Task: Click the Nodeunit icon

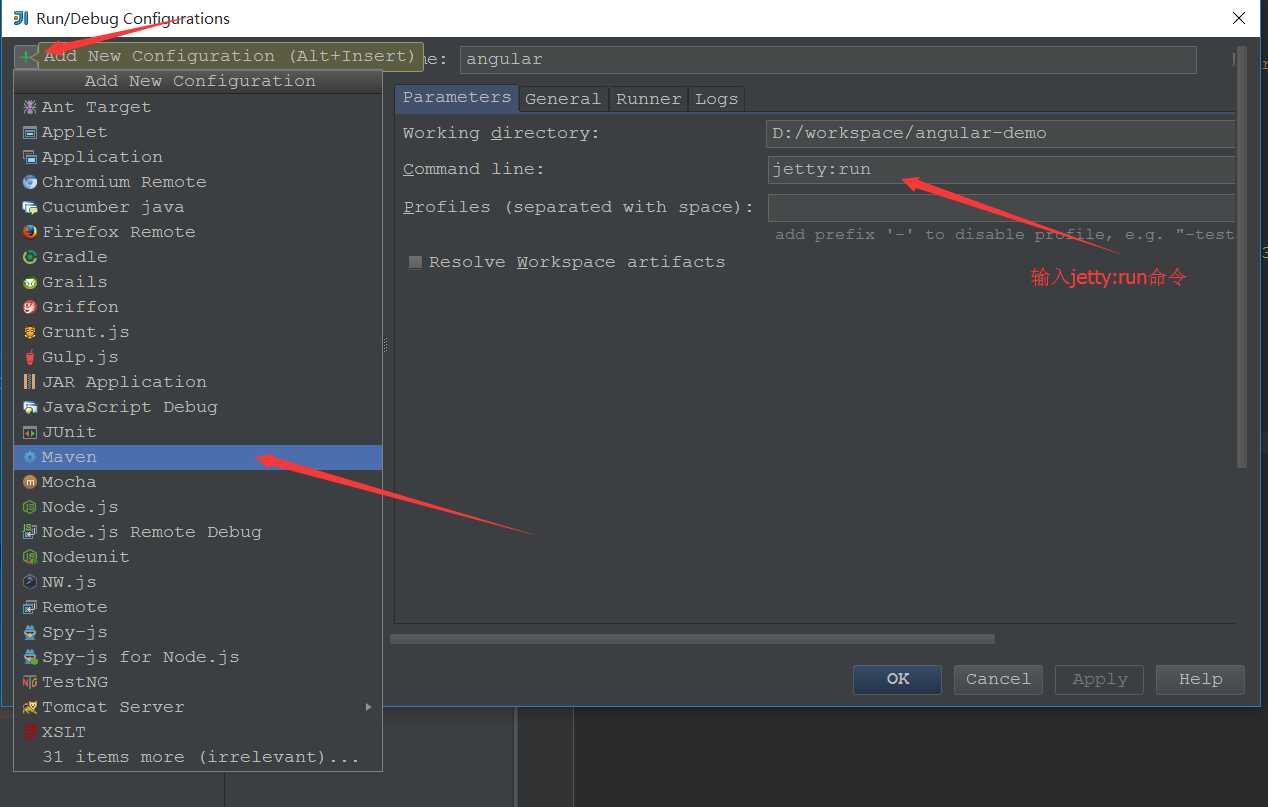Action: tap(30, 557)
